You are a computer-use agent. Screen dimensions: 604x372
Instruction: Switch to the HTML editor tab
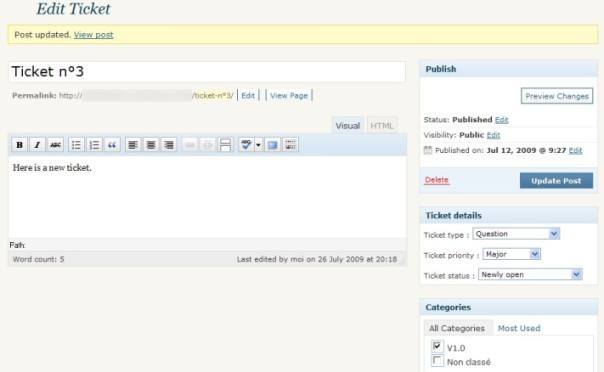click(x=382, y=126)
